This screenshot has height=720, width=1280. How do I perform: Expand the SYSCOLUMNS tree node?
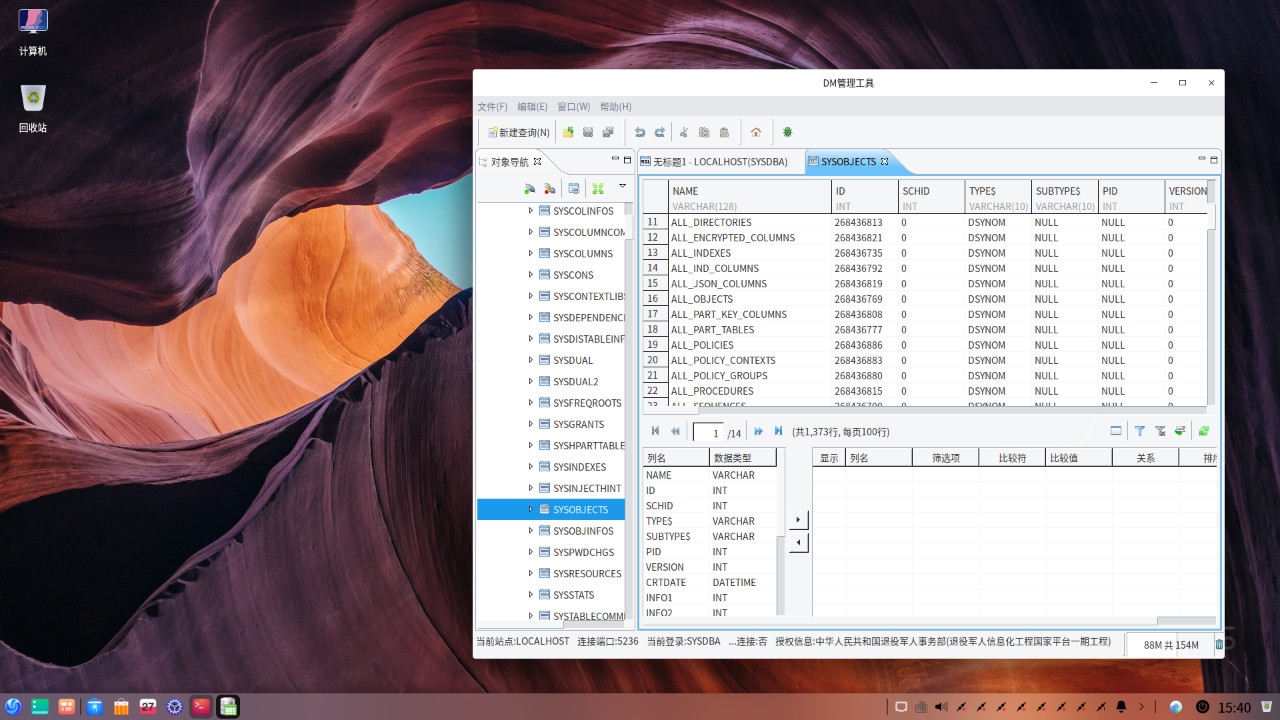(x=531, y=253)
